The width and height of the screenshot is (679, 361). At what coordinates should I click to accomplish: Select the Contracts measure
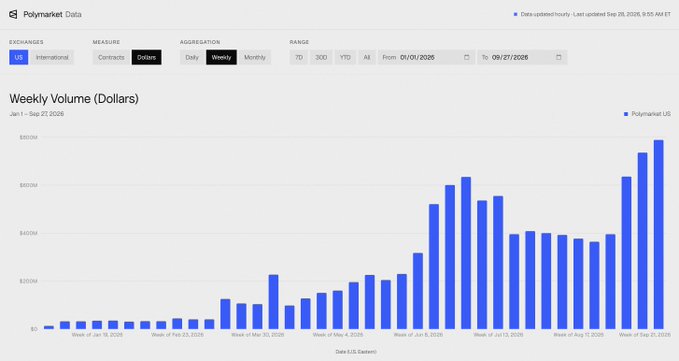[111, 57]
